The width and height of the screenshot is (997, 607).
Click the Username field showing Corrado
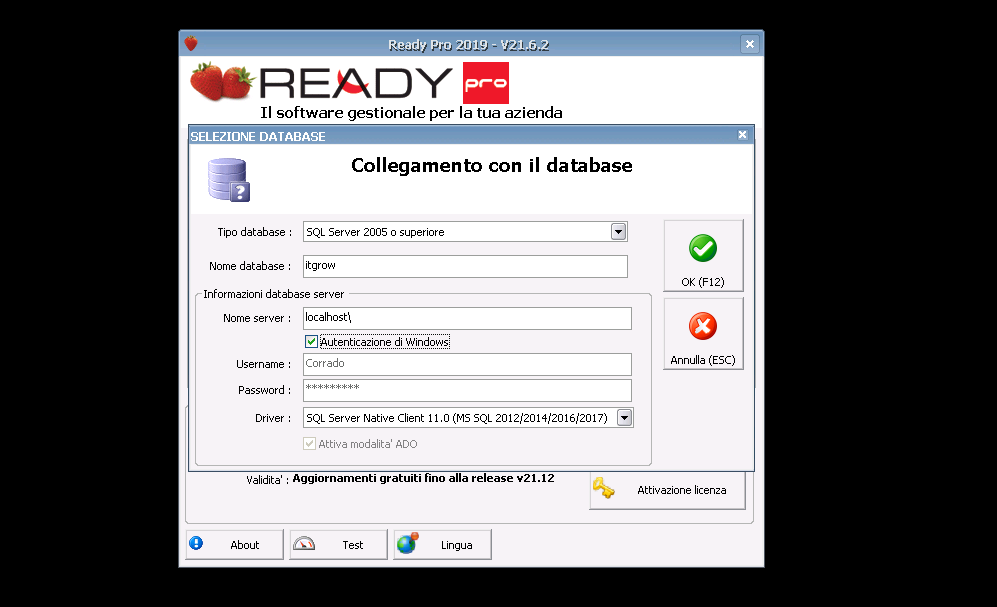coord(467,364)
